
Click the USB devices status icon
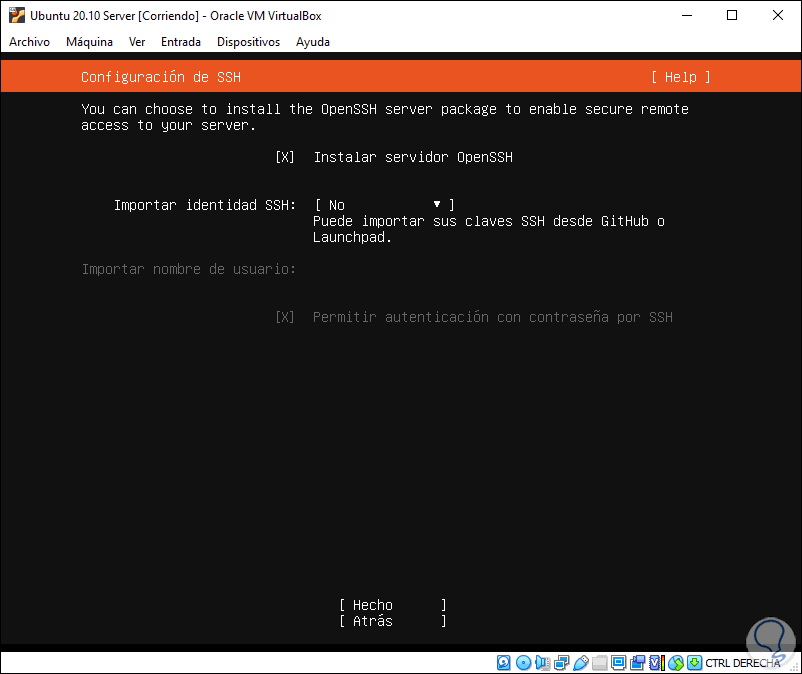(x=581, y=663)
